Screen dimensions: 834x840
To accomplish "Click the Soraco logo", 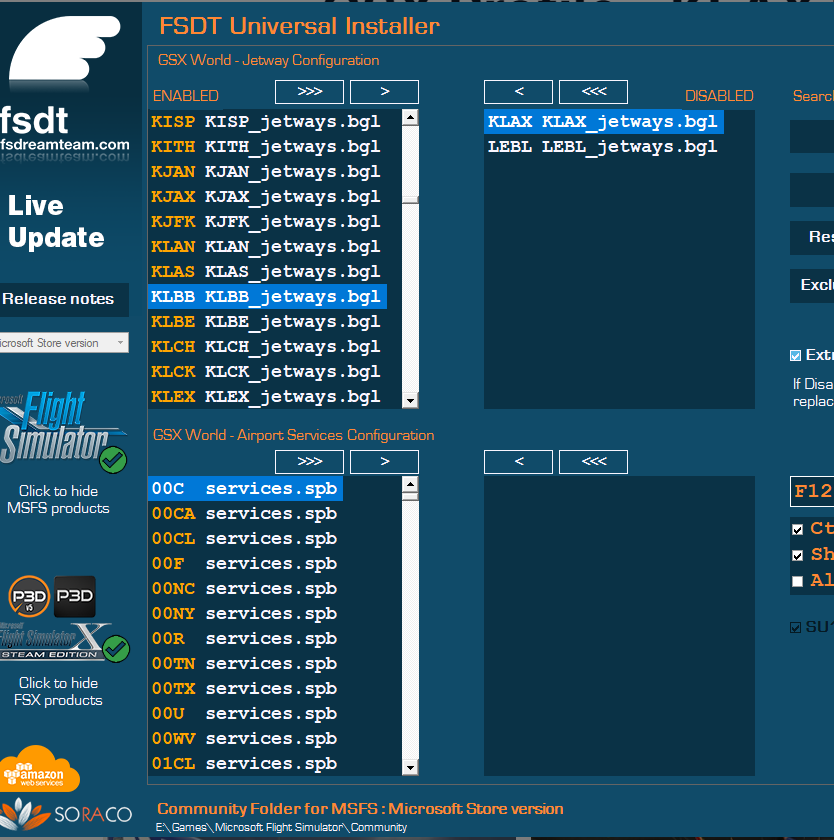I will click(66, 814).
